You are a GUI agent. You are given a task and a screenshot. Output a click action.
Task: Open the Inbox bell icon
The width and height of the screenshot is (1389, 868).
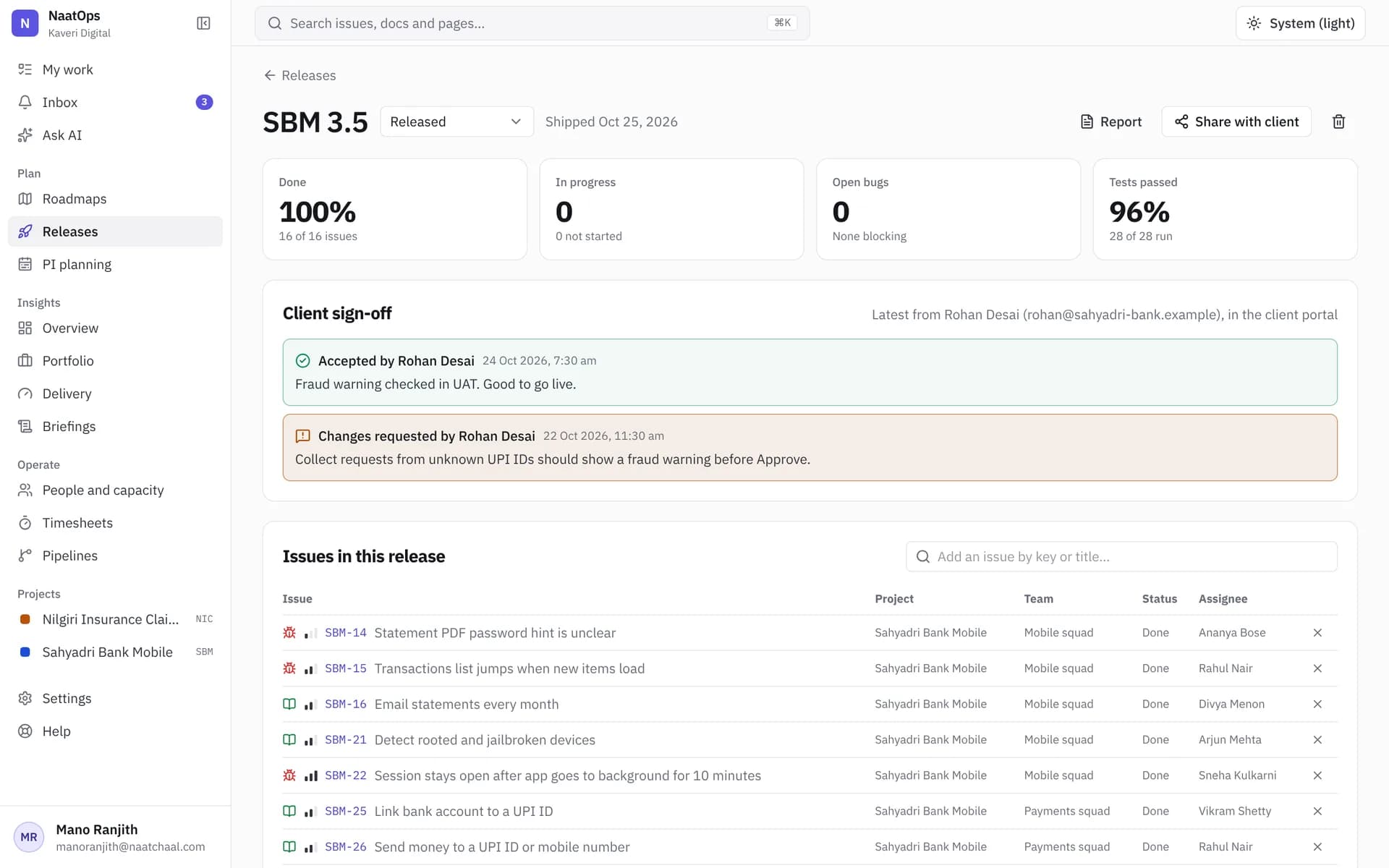[x=25, y=102]
